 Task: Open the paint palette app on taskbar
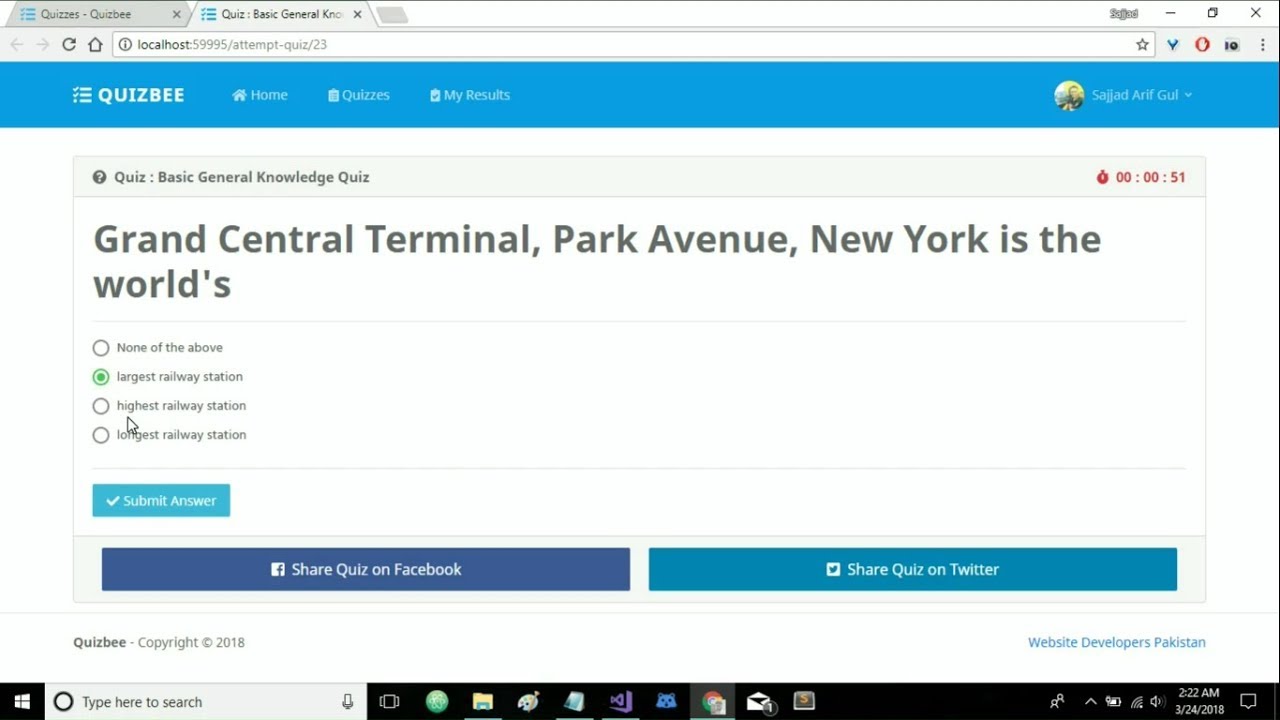pos(528,702)
